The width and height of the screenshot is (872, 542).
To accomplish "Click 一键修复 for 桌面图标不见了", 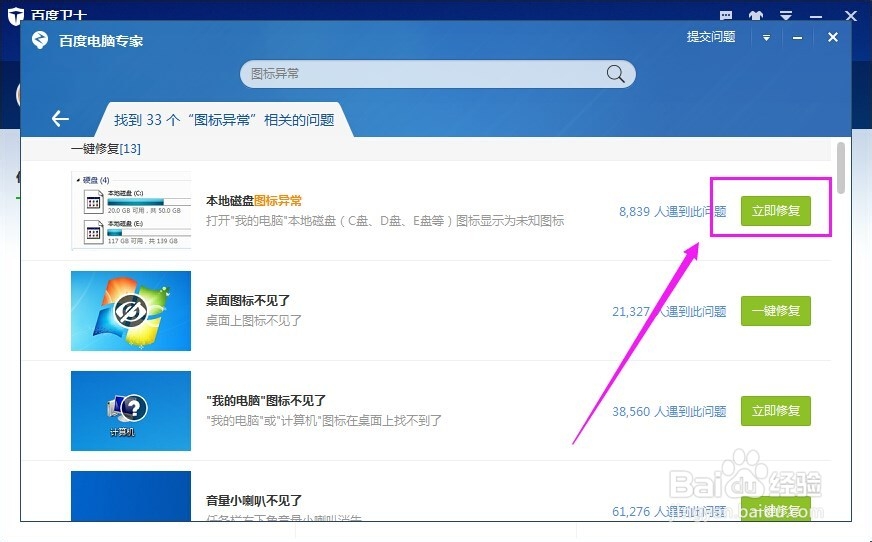I will click(x=775, y=311).
